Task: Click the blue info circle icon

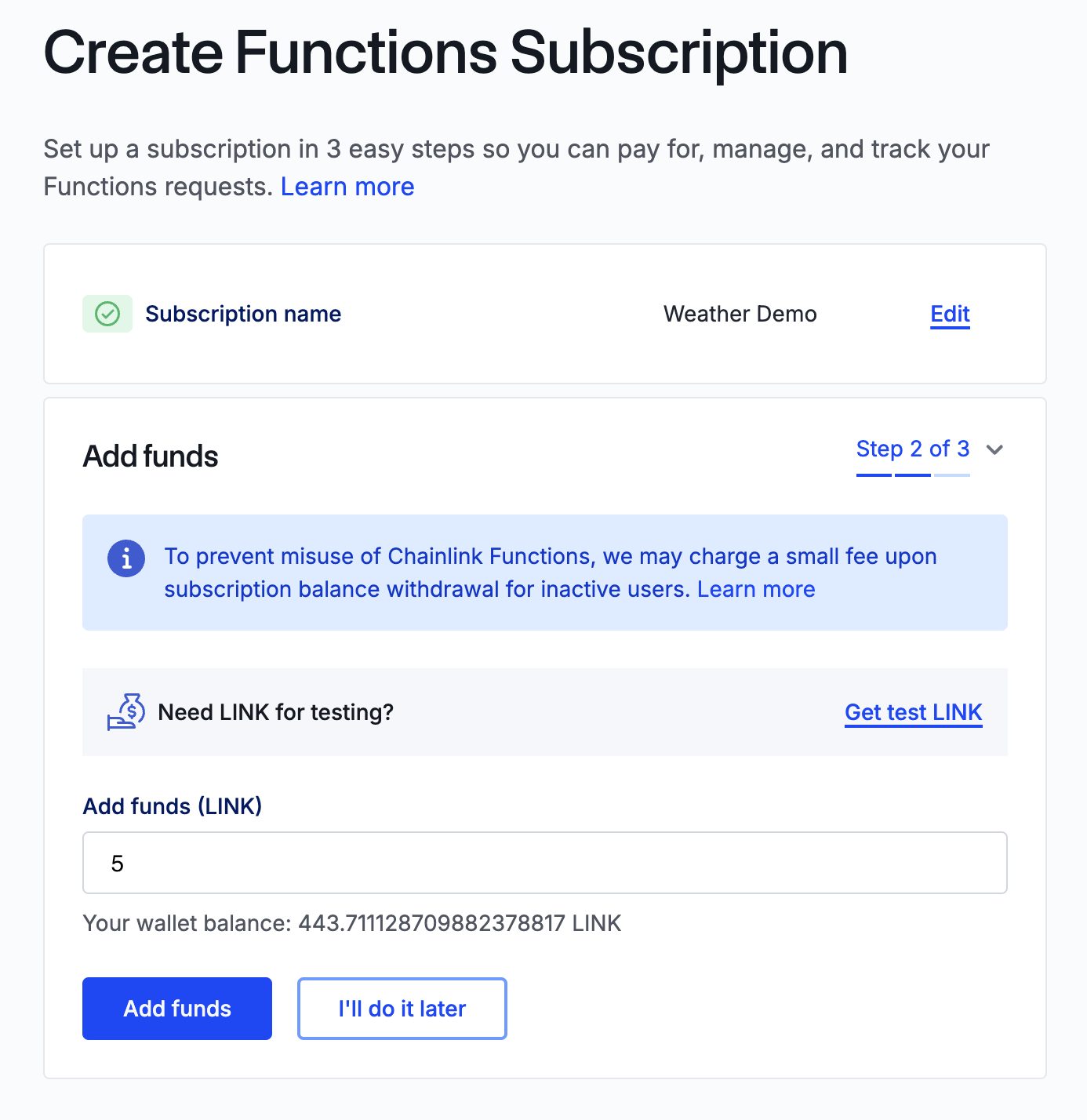Action: point(126,558)
